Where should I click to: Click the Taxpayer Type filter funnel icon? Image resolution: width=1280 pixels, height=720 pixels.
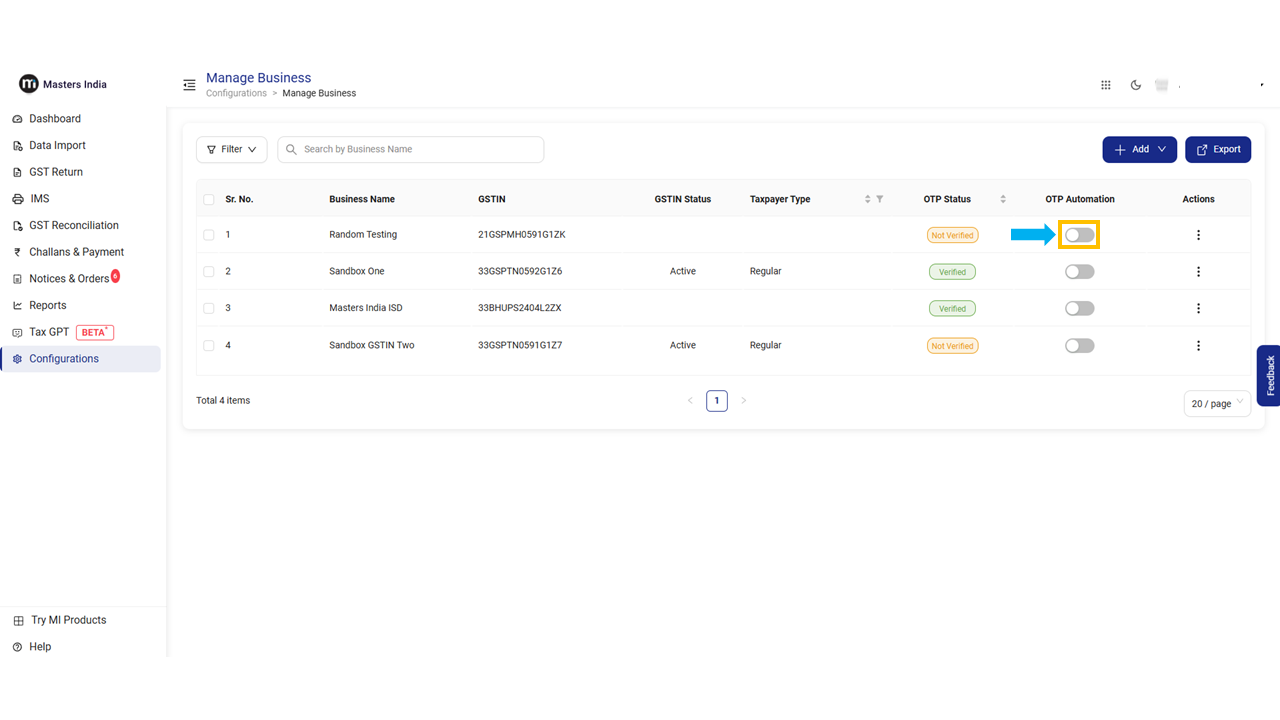pyautogui.click(x=880, y=199)
